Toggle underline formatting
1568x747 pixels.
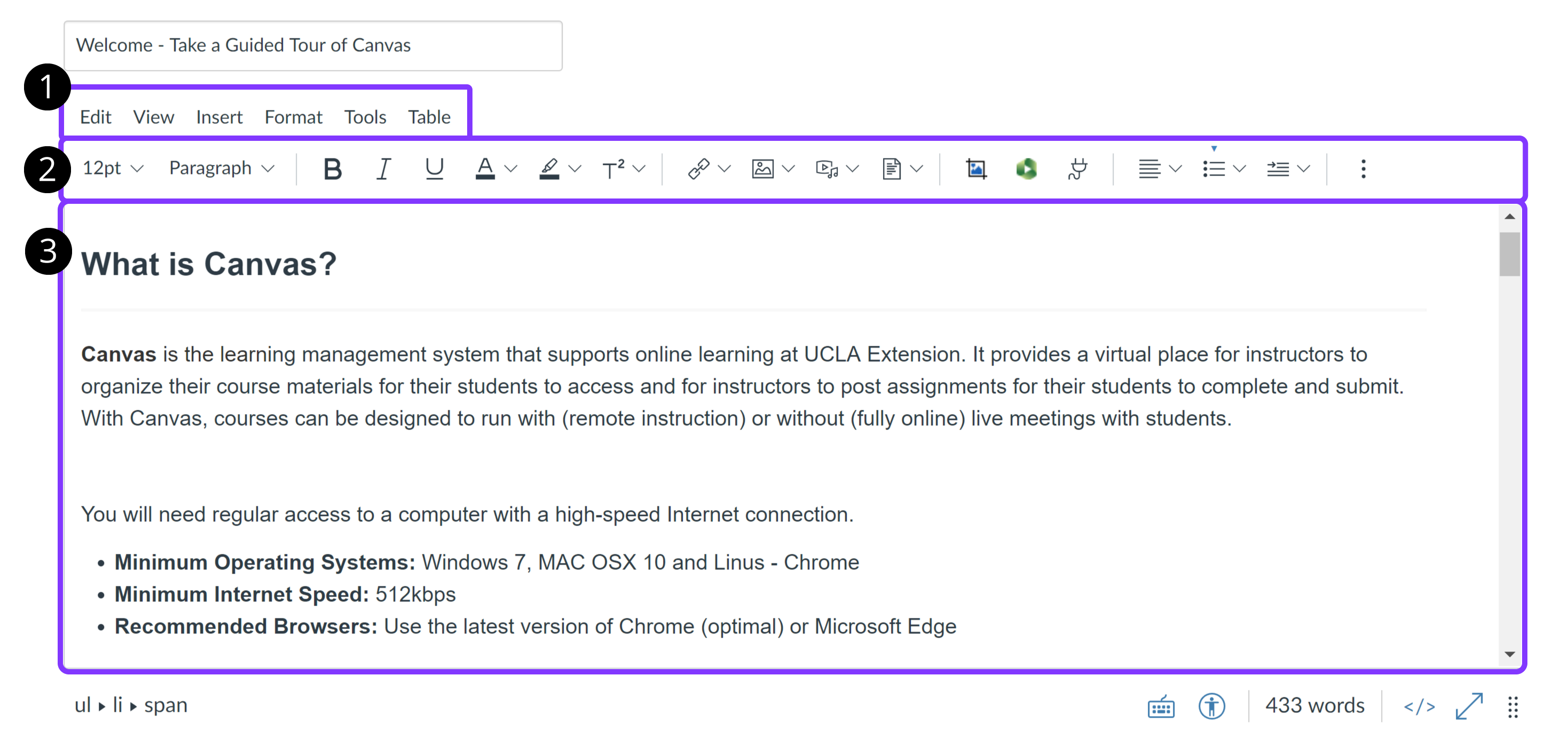(434, 169)
